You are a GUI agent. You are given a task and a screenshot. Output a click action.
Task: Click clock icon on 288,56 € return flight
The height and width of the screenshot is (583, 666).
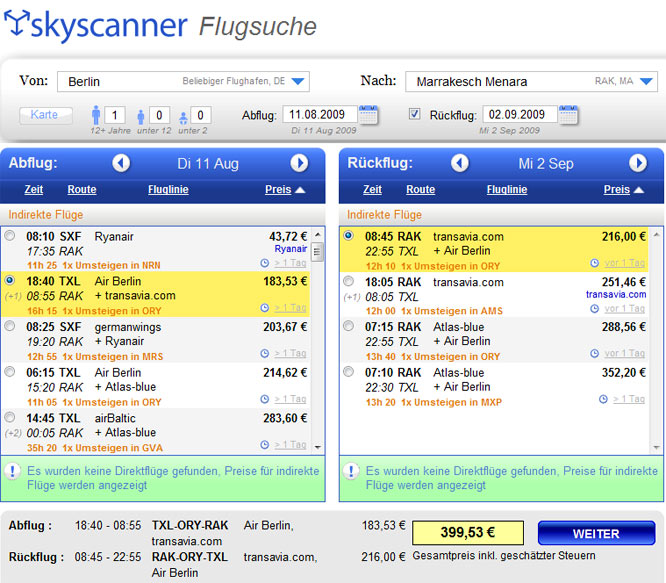click(x=595, y=353)
